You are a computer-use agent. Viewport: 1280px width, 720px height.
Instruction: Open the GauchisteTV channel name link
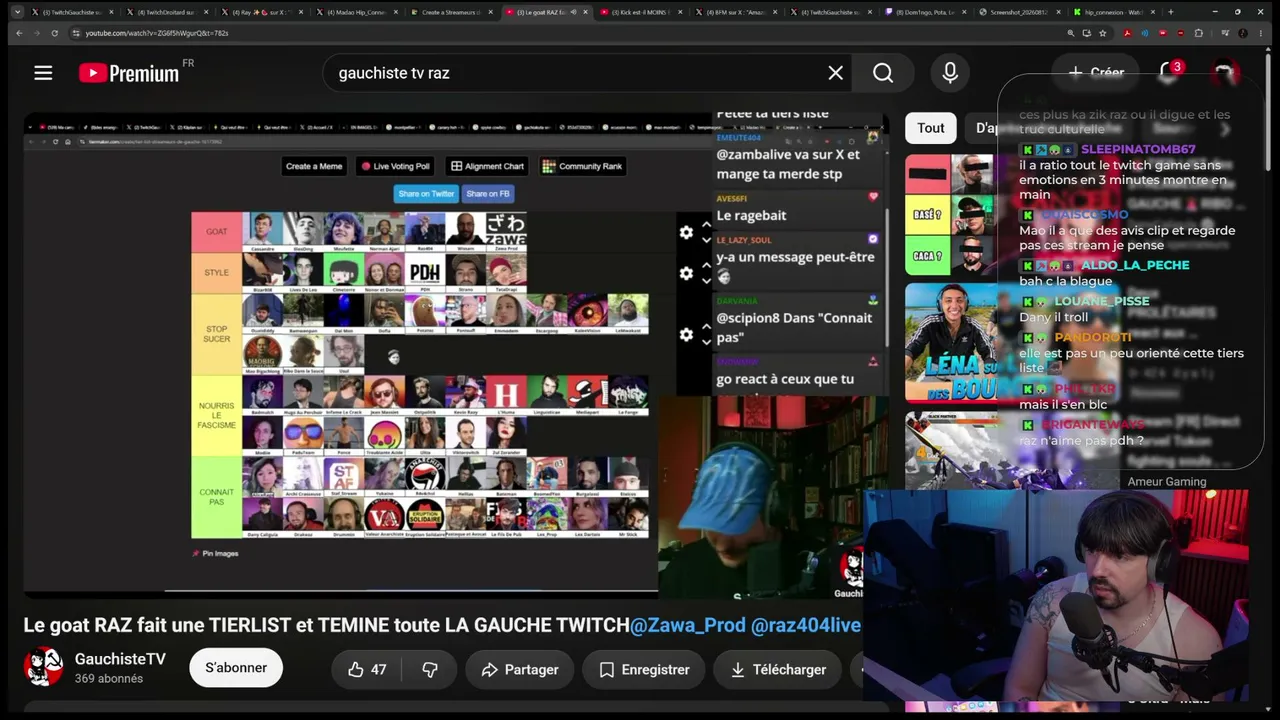click(120, 659)
